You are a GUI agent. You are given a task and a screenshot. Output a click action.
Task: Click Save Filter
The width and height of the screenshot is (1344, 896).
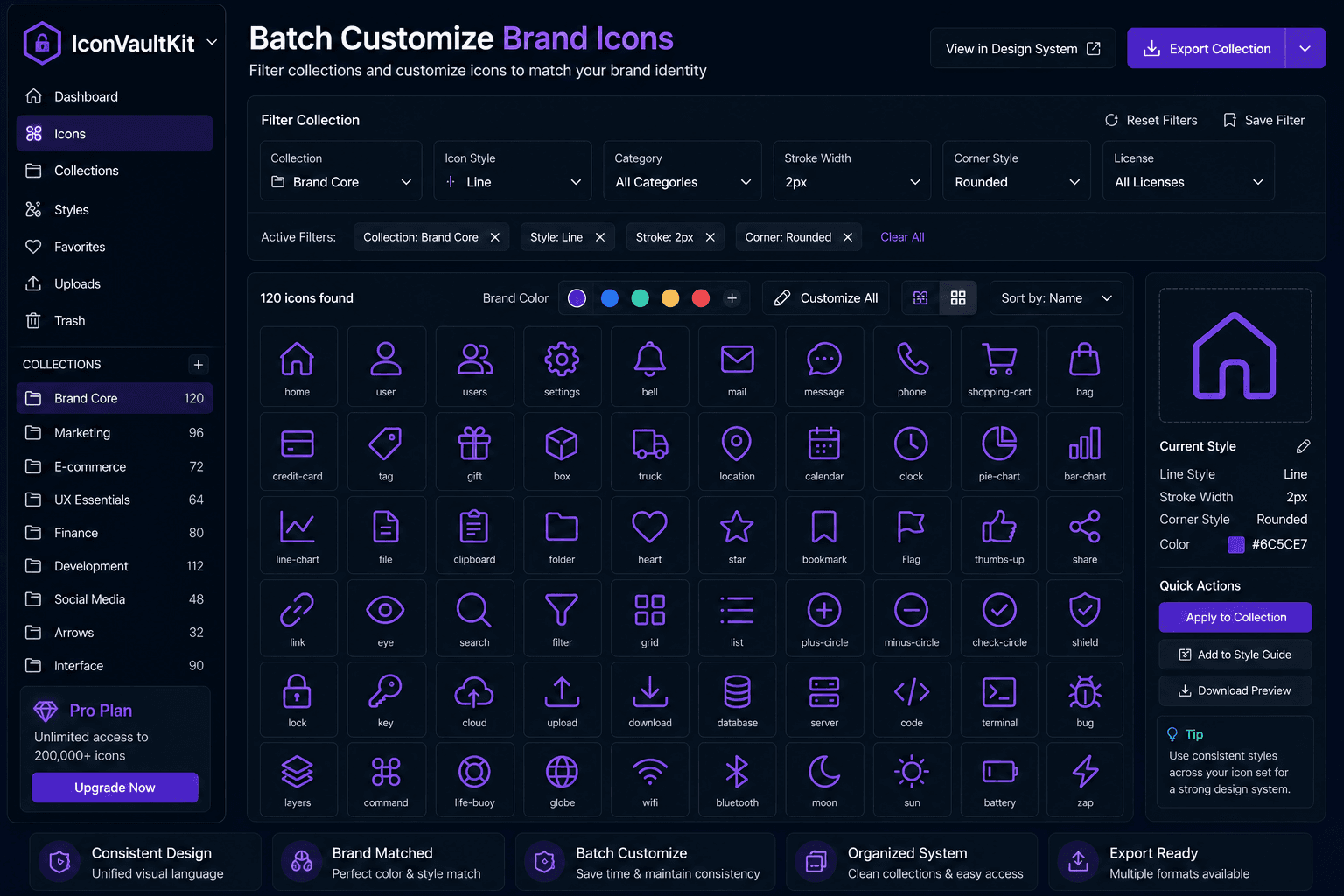tap(1263, 120)
